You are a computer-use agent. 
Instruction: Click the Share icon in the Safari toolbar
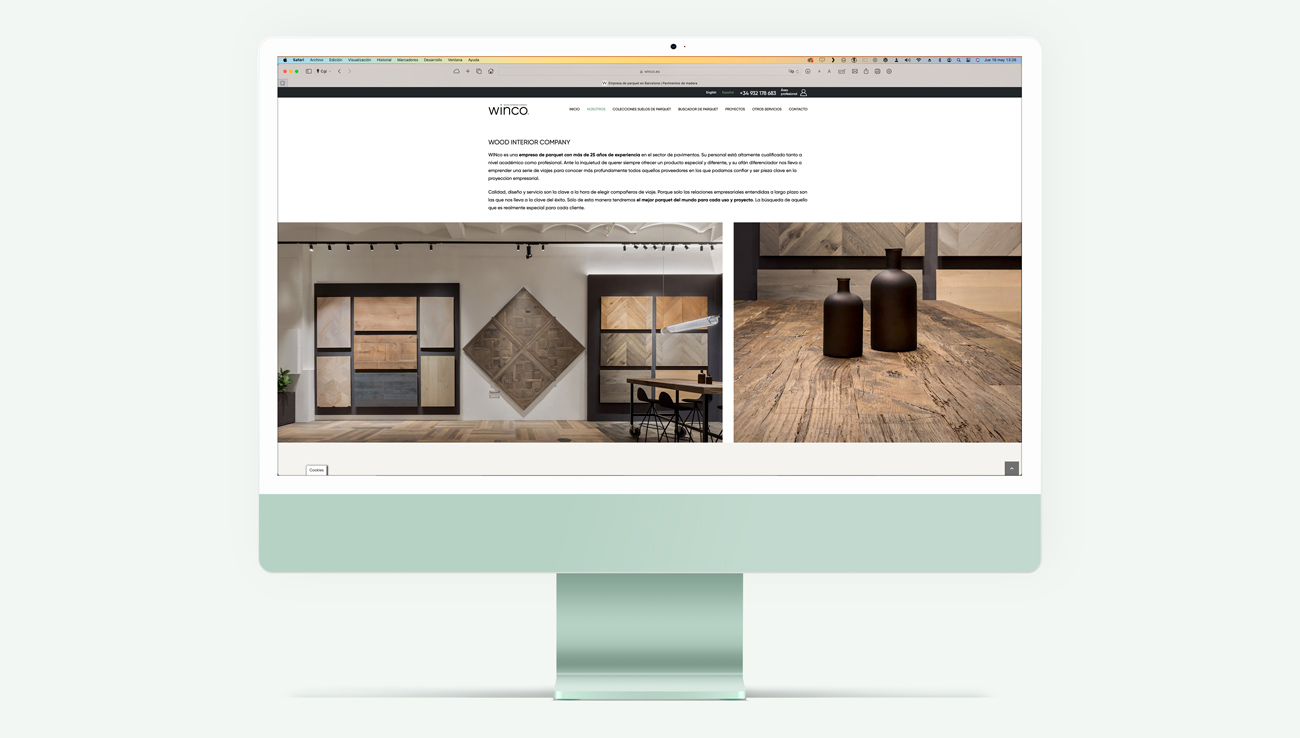tap(866, 71)
